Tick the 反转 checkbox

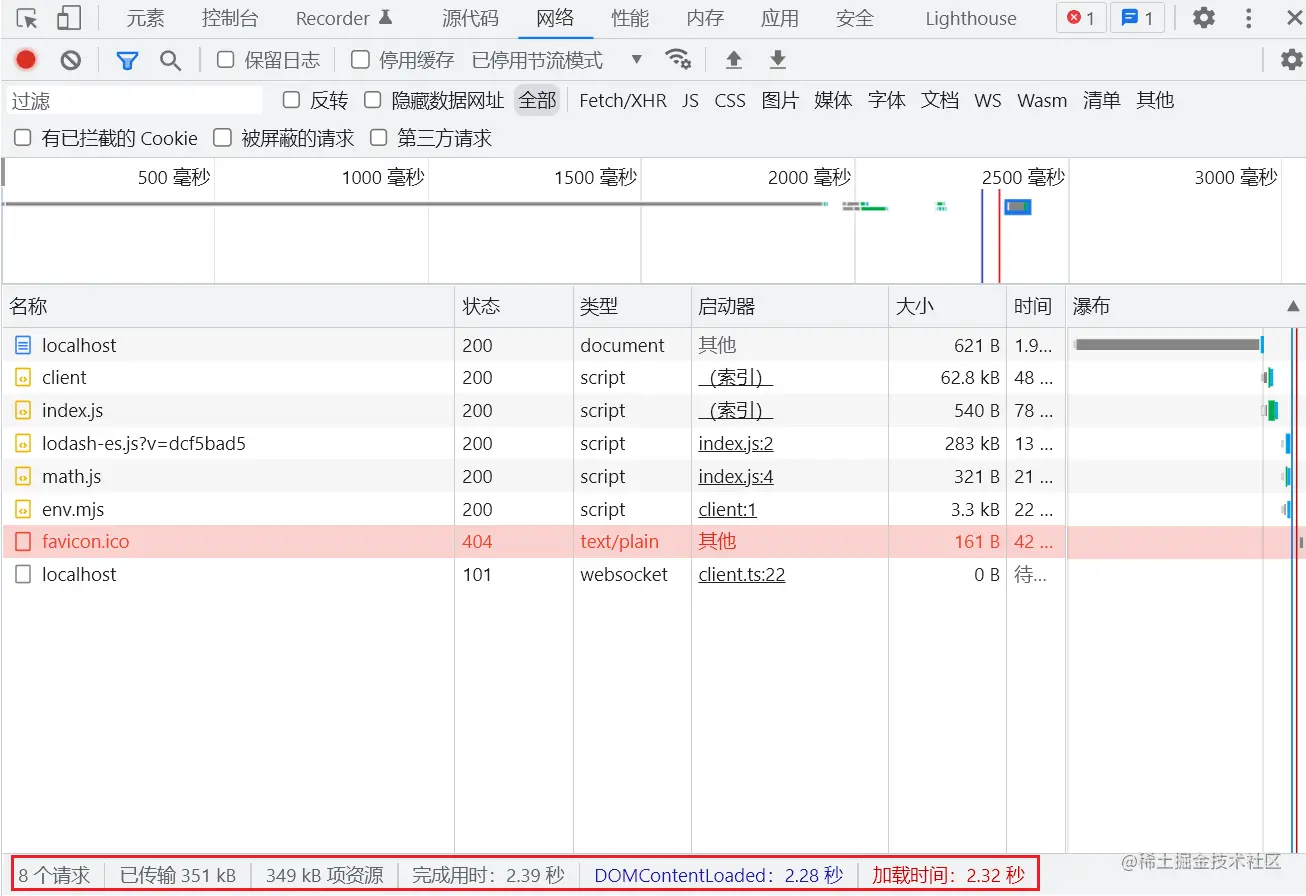coord(291,100)
